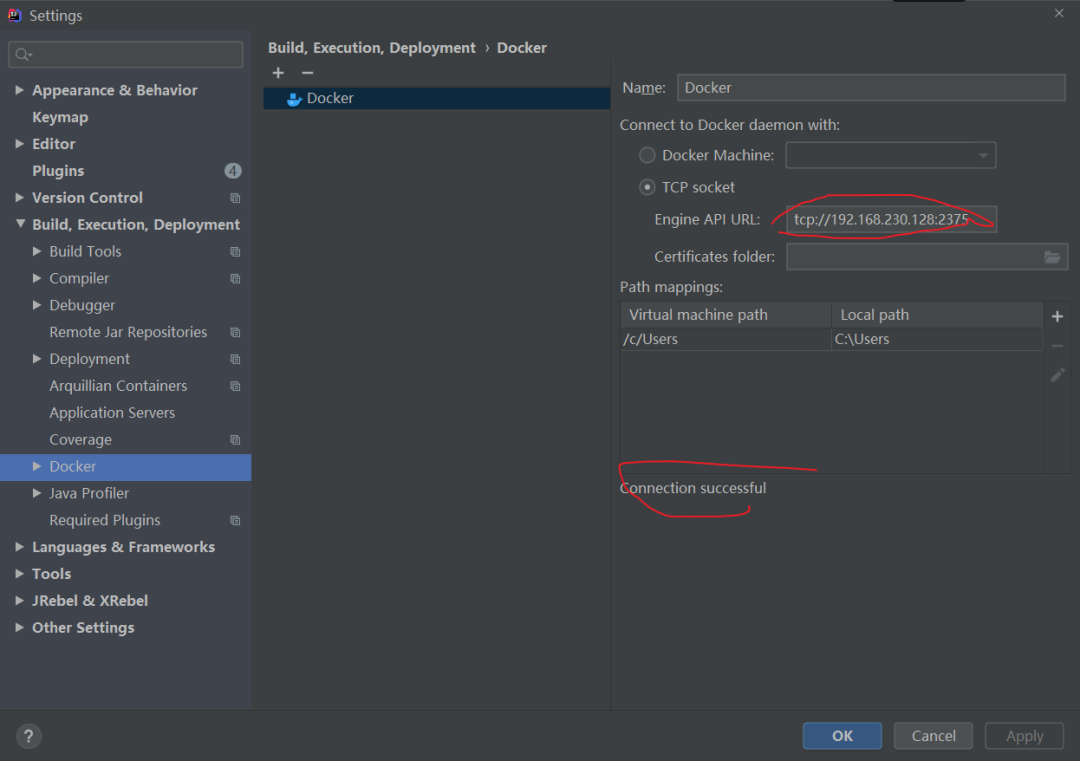
Task: Click project-level icon next to Build Tools
Action: click(x=235, y=252)
